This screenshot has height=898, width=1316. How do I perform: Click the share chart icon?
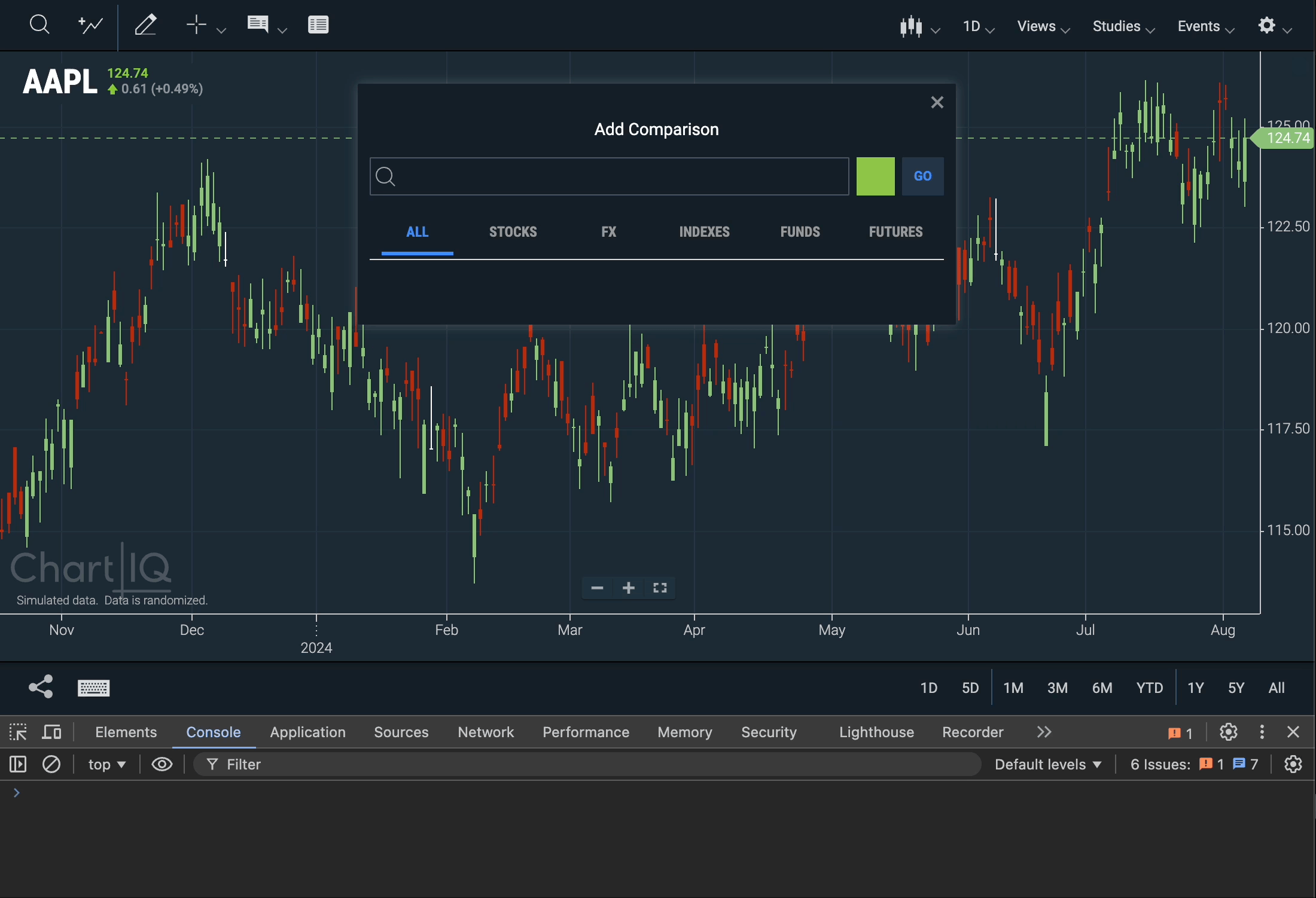click(41, 687)
